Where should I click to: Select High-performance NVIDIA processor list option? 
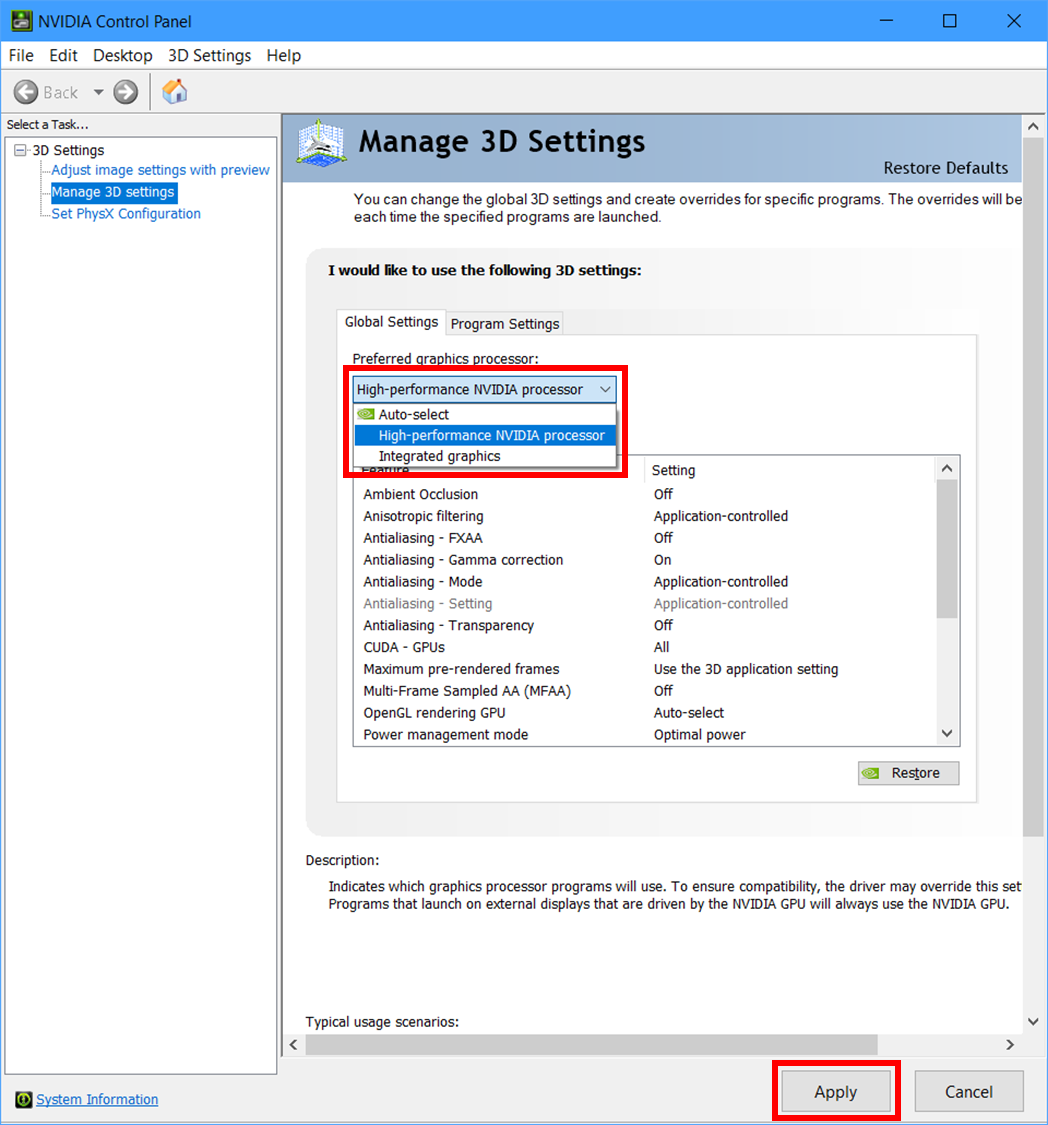click(491, 435)
